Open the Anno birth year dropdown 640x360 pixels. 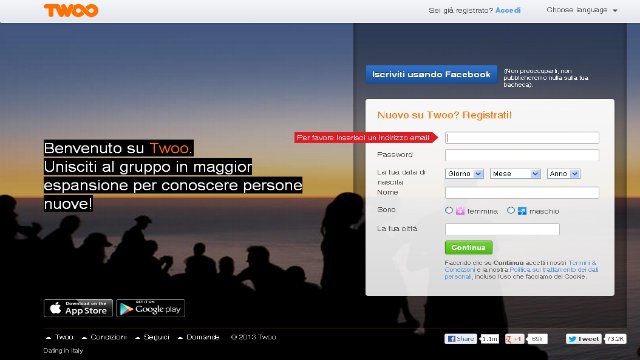pyautogui.click(x=564, y=173)
